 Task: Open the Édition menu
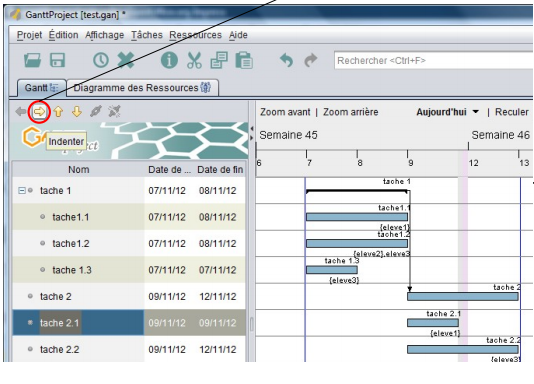(x=63, y=35)
